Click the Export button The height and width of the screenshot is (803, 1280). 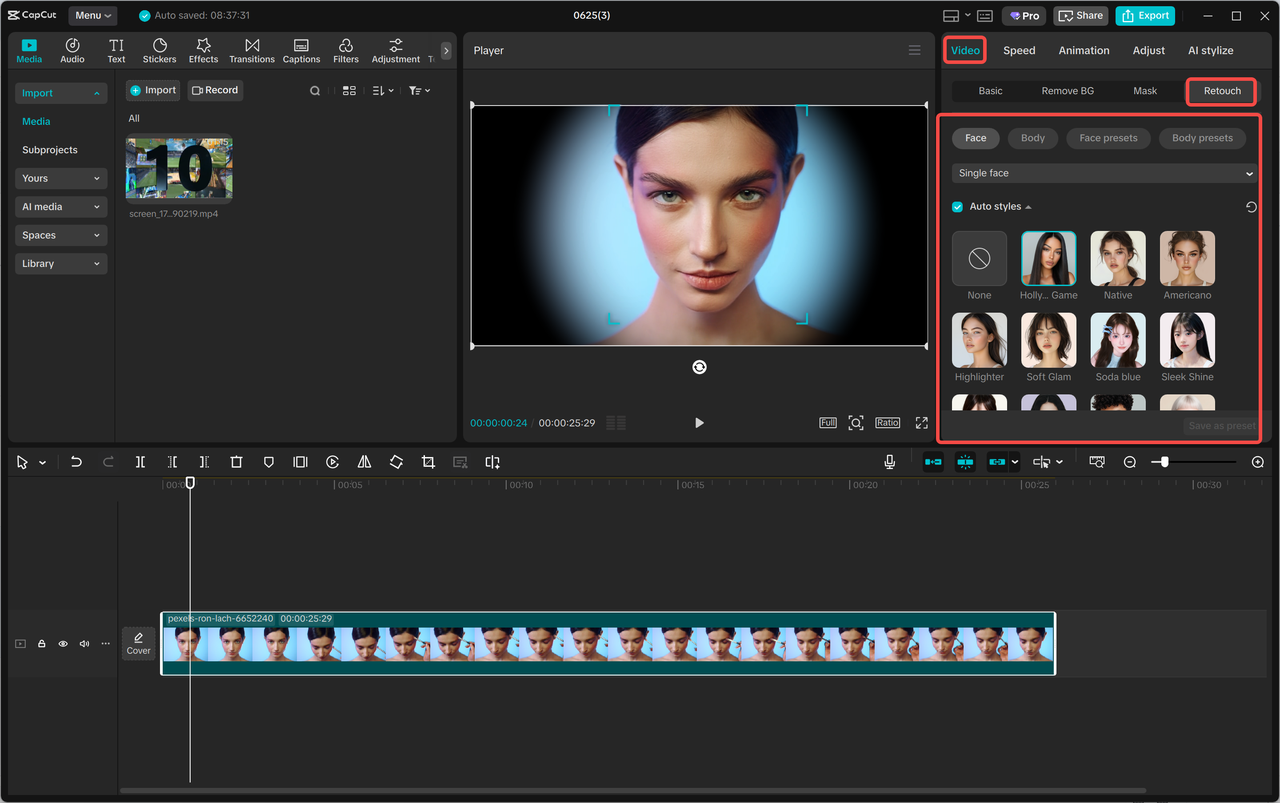coord(1145,15)
